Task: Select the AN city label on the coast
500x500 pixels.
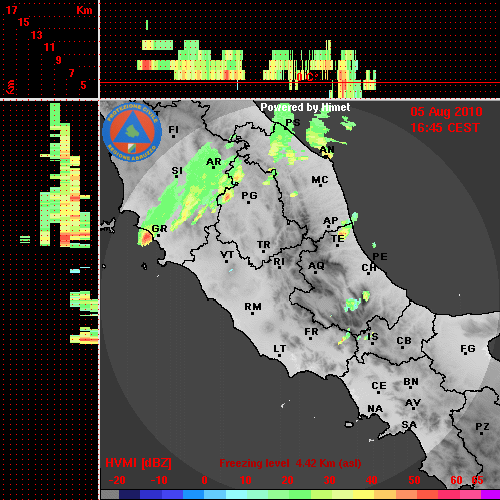Action: pyautogui.click(x=327, y=150)
